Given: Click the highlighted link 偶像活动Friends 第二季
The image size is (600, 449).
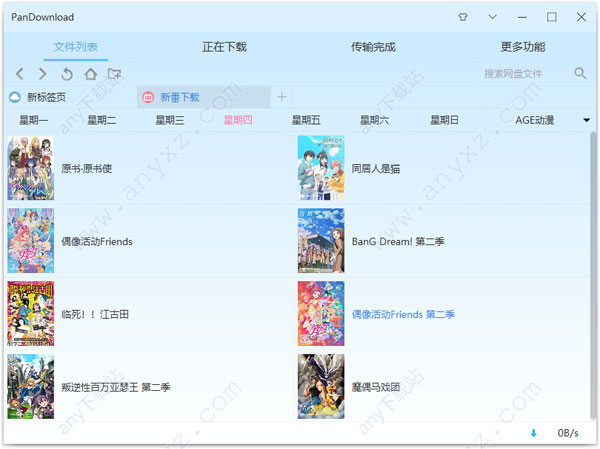Looking at the screenshot, I should tap(403, 314).
